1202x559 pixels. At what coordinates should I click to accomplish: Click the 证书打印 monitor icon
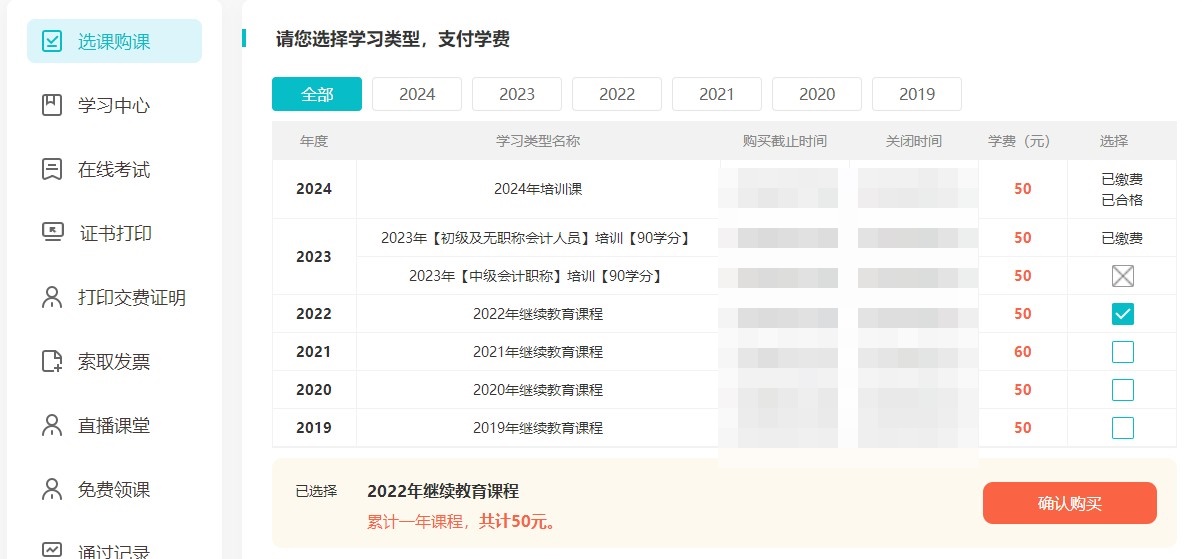click(52, 233)
